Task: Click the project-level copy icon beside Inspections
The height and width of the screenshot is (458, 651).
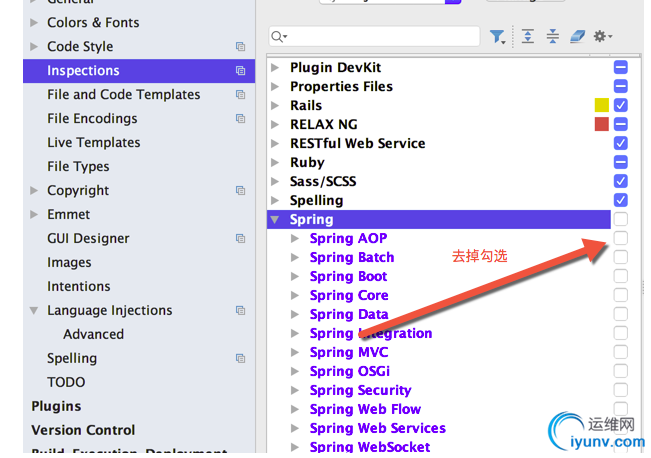Action: pyautogui.click(x=240, y=71)
